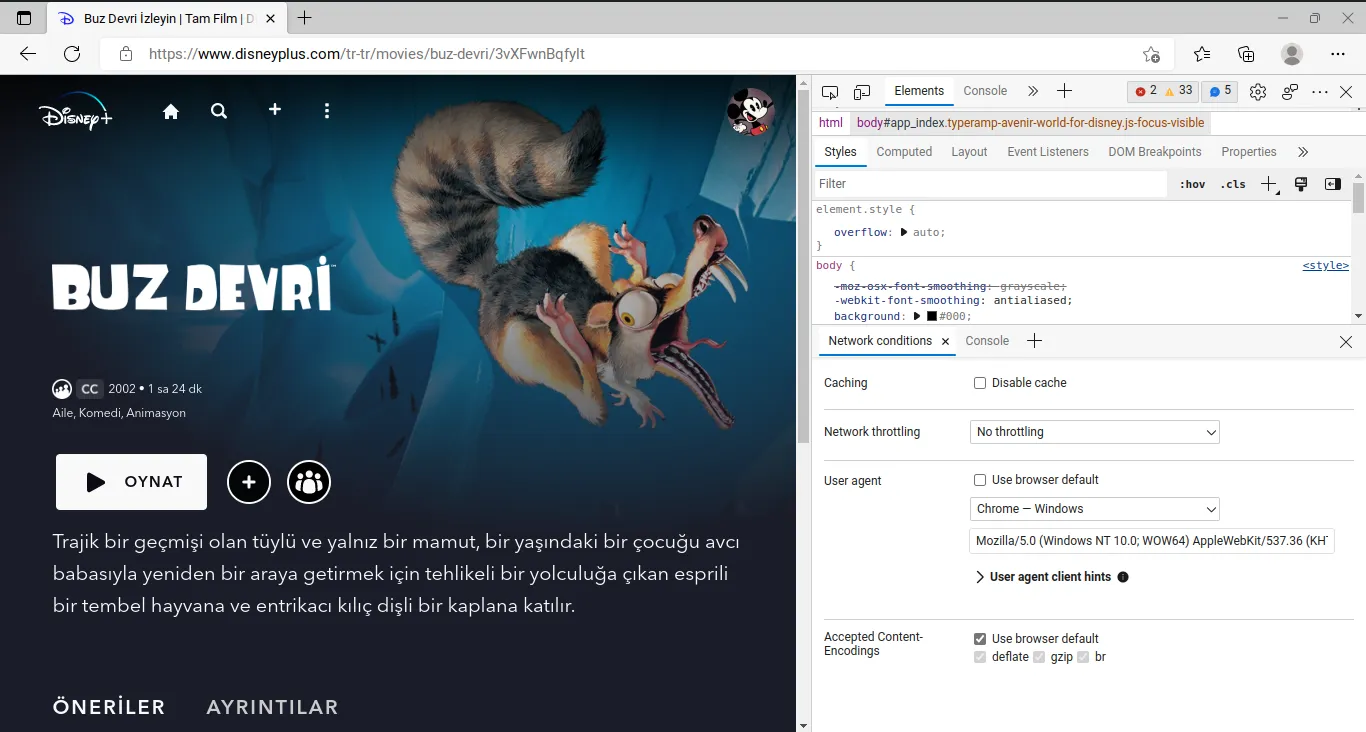Open the Mickey Mouse profile avatar

[749, 111]
